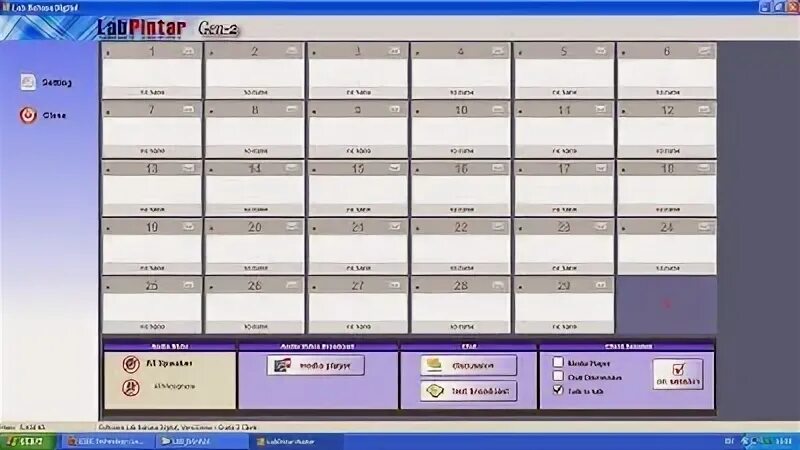Open Setting from the left sidebar
Viewport: 800px width, 450px height.
pyautogui.click(x=46, y=82)
